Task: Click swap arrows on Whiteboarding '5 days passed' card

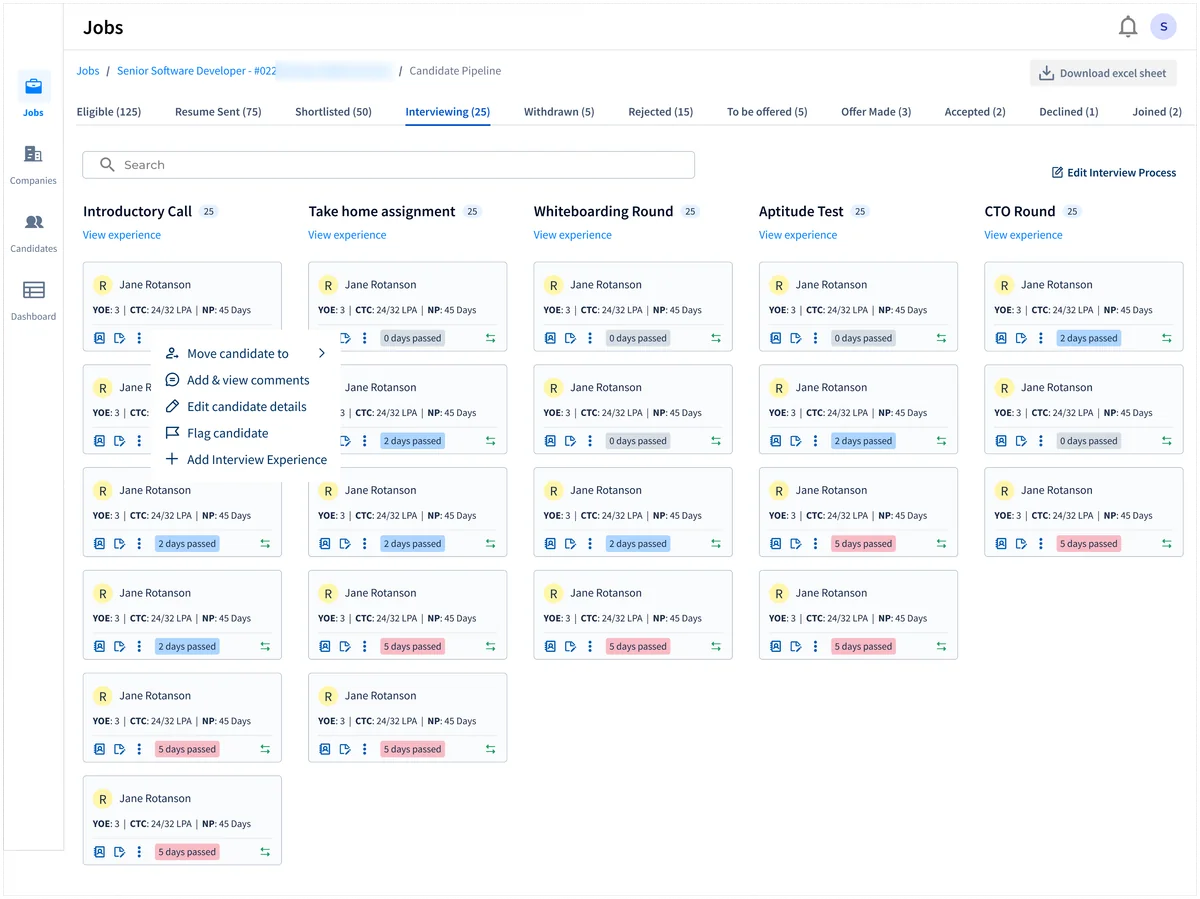Action: pos(716,647)
